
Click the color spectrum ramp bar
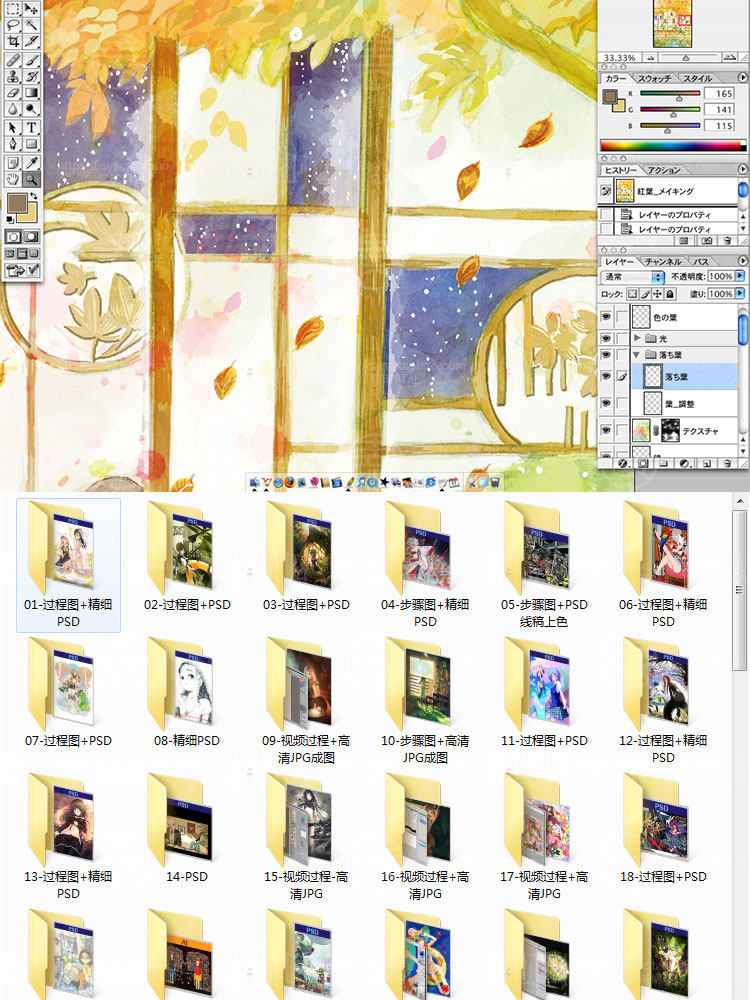click(673, 145)
